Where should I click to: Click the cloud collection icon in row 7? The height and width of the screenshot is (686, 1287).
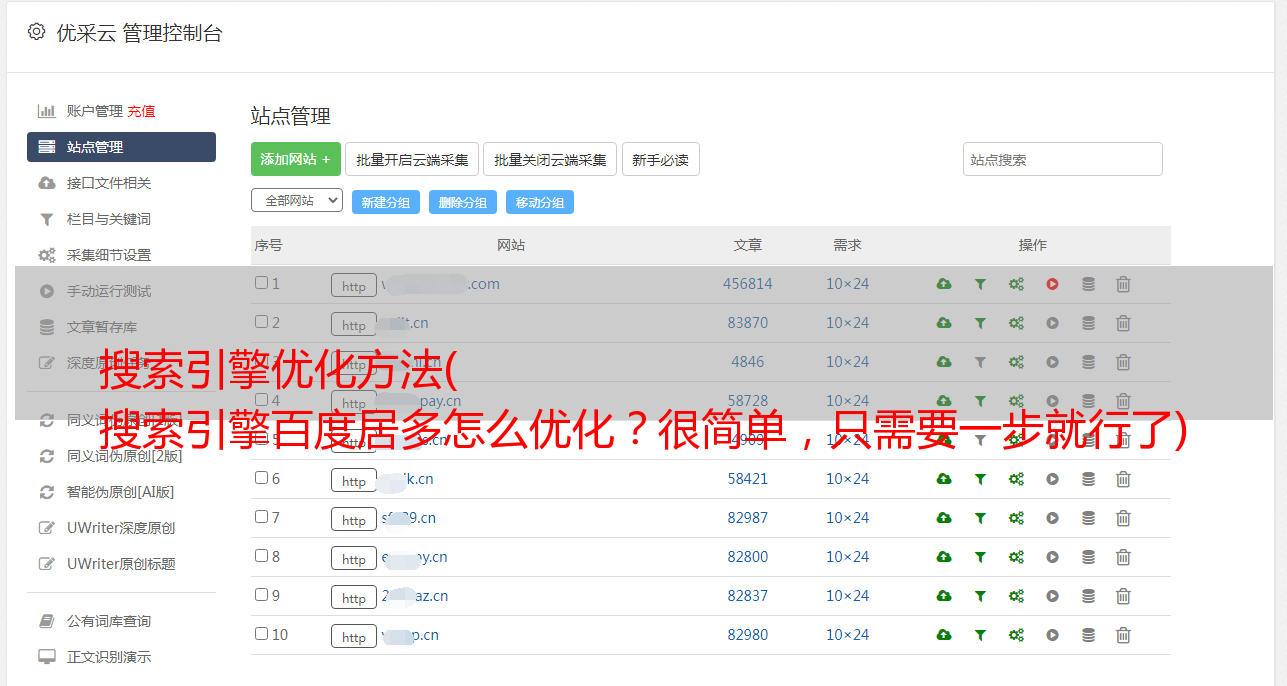[x=944, y=518]
